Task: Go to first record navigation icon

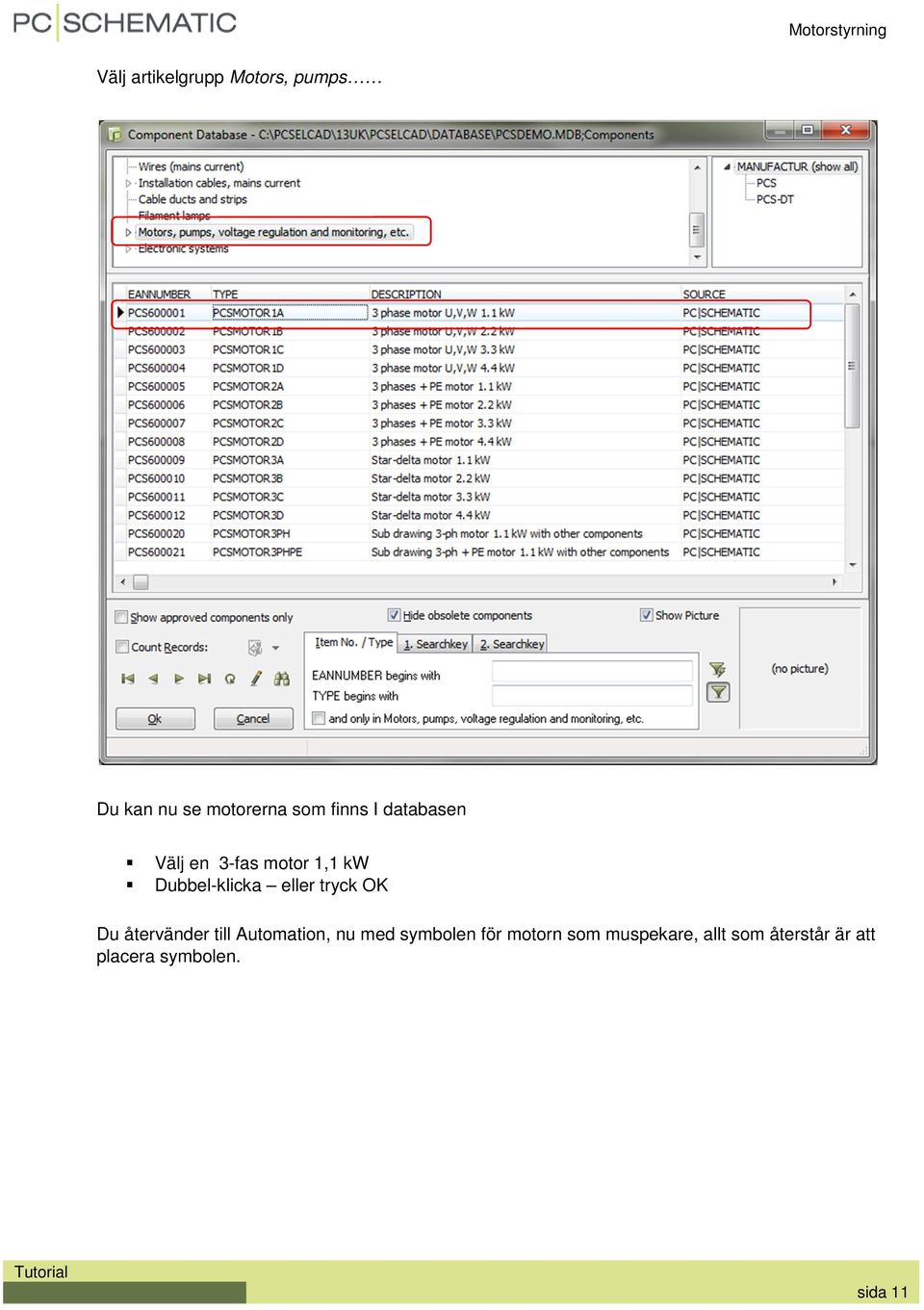Action: (x=128, y=679)
